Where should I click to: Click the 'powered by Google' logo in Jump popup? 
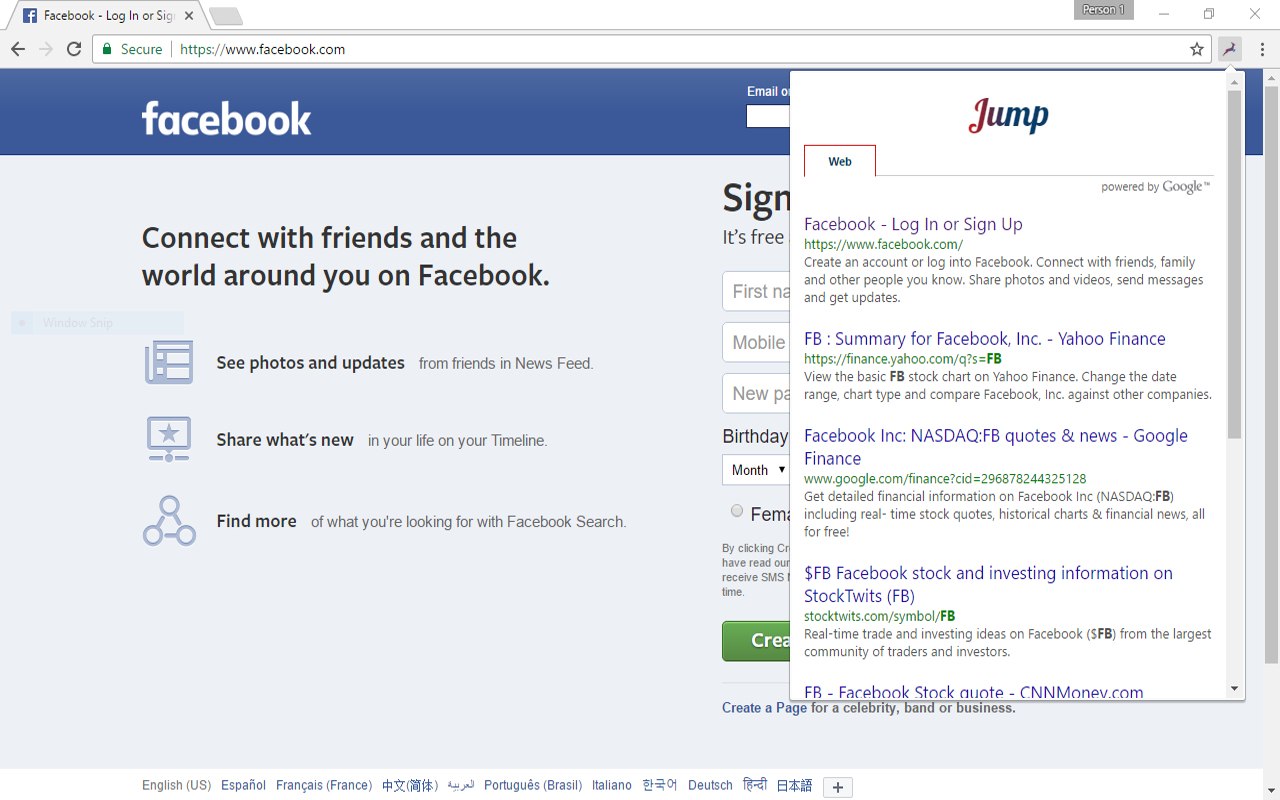[x=1155, y=186]
